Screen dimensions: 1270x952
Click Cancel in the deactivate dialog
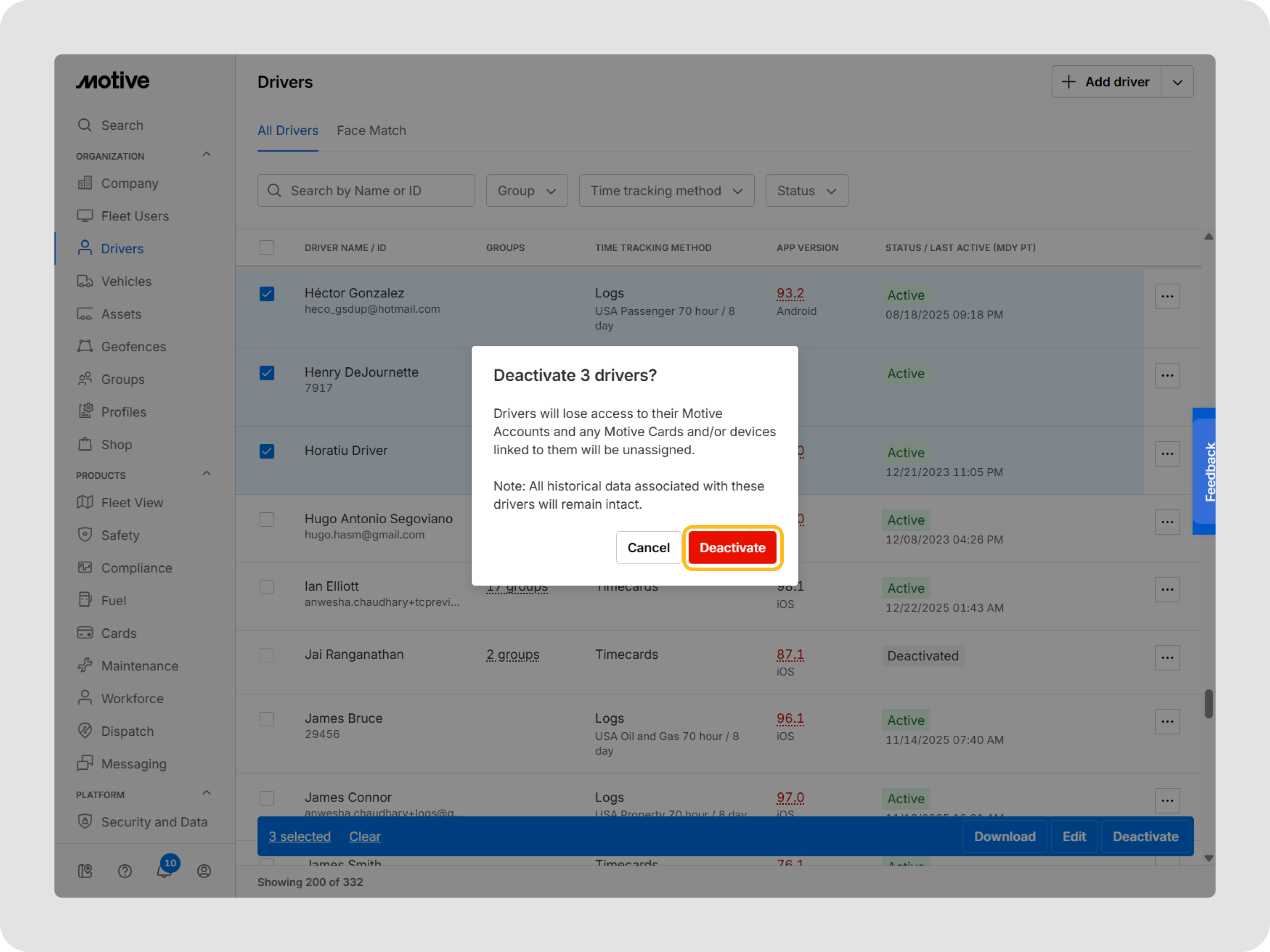point(648,548)
